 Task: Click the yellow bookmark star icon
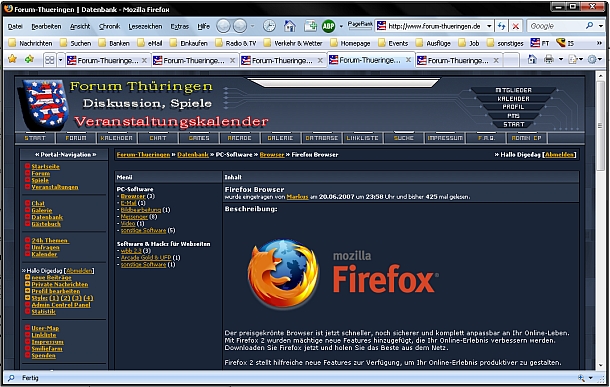coord(12,60)
